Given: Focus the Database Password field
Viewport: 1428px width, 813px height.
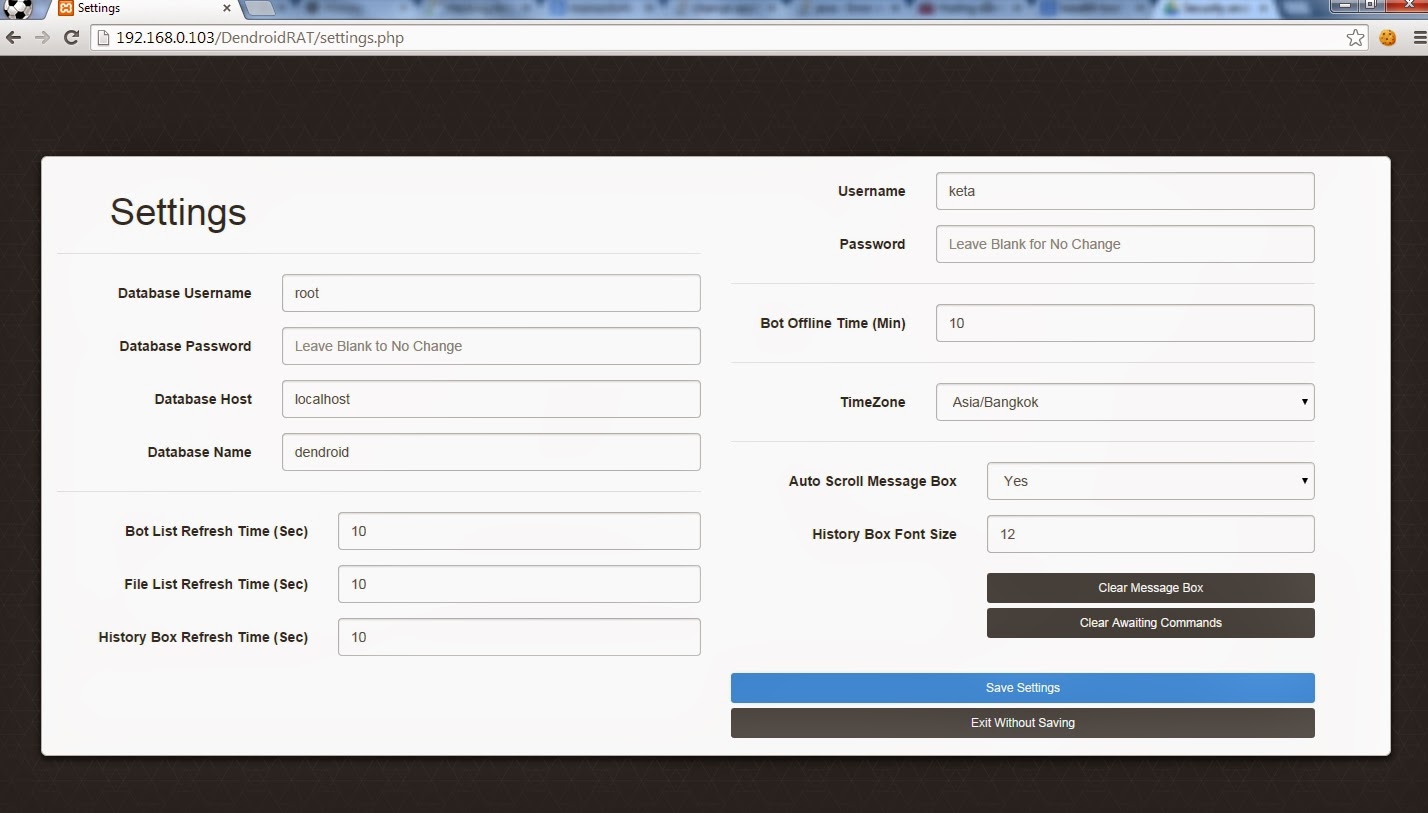Looking at the screenshot, I should click(491, 346).
